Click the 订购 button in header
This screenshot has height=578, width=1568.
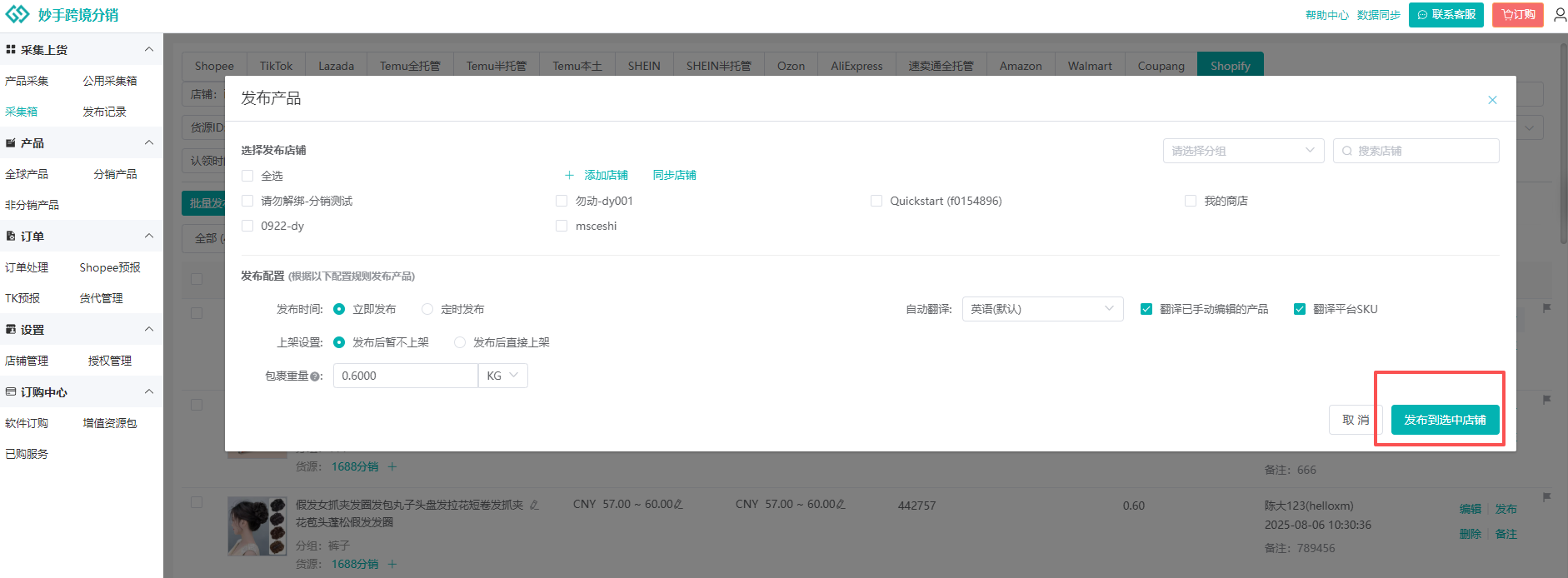point(1517,15)
